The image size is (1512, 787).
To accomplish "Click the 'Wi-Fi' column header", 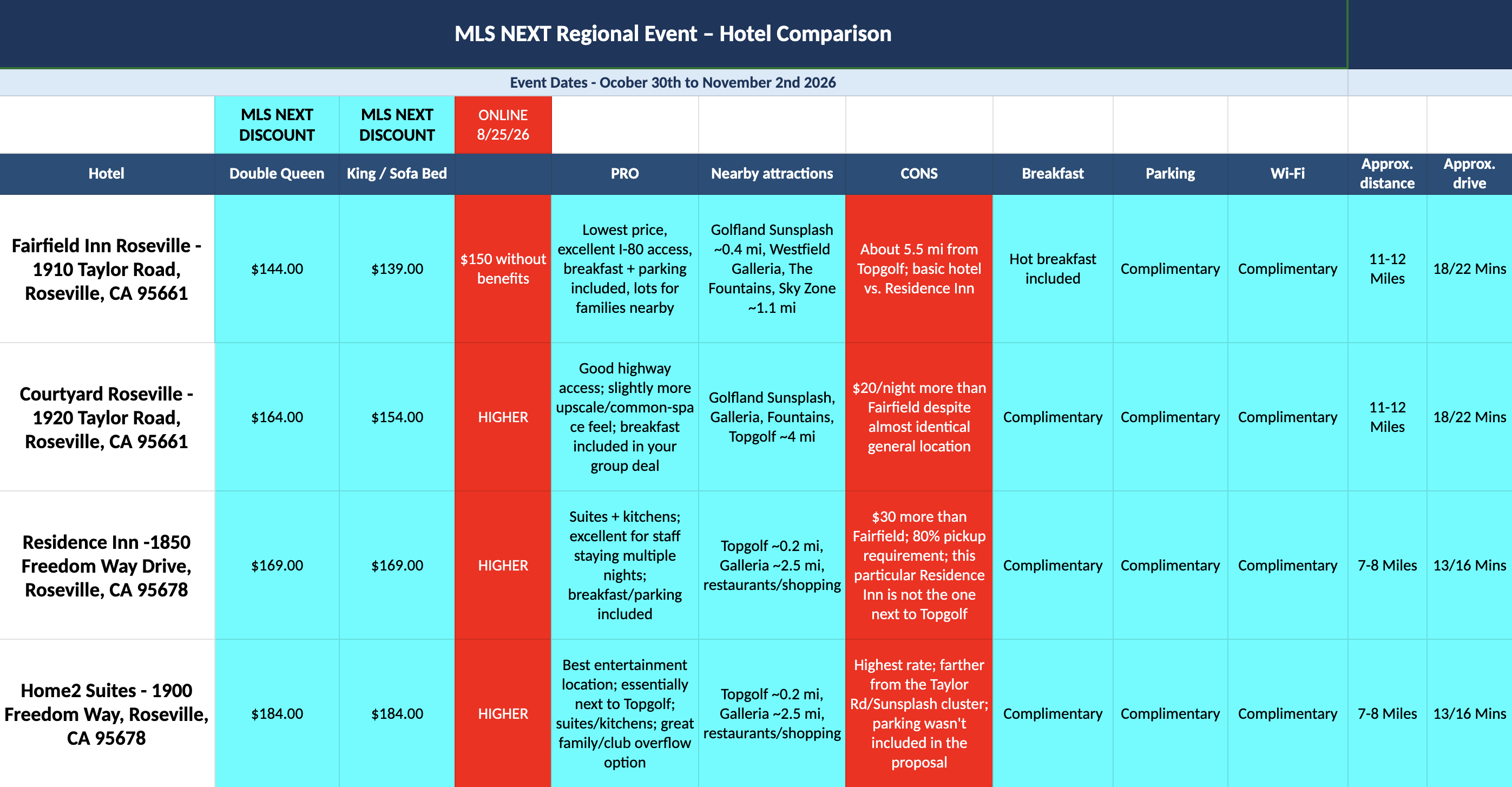I will point(1288,174).
